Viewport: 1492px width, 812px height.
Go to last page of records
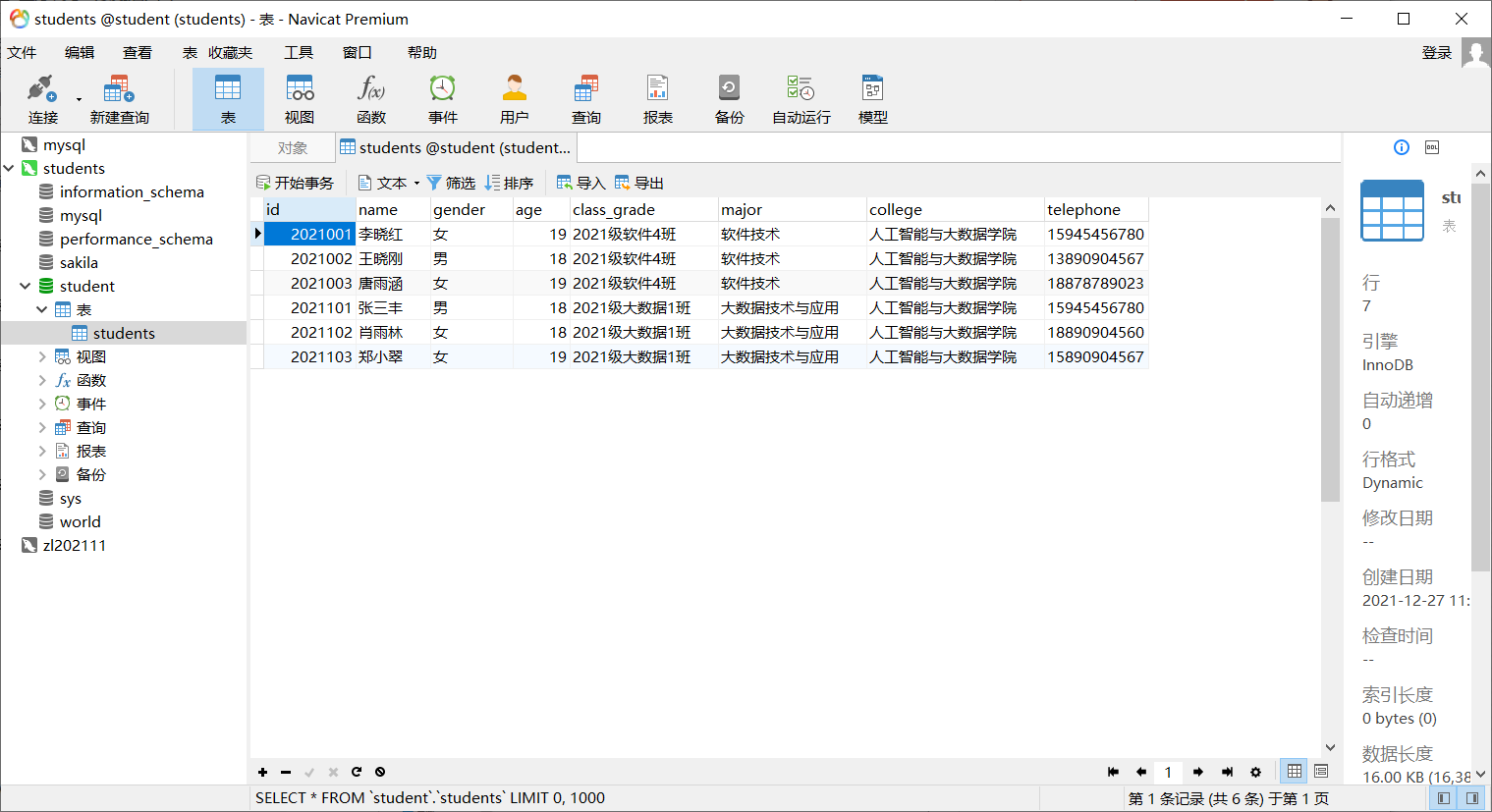[x=1227, y=772]
